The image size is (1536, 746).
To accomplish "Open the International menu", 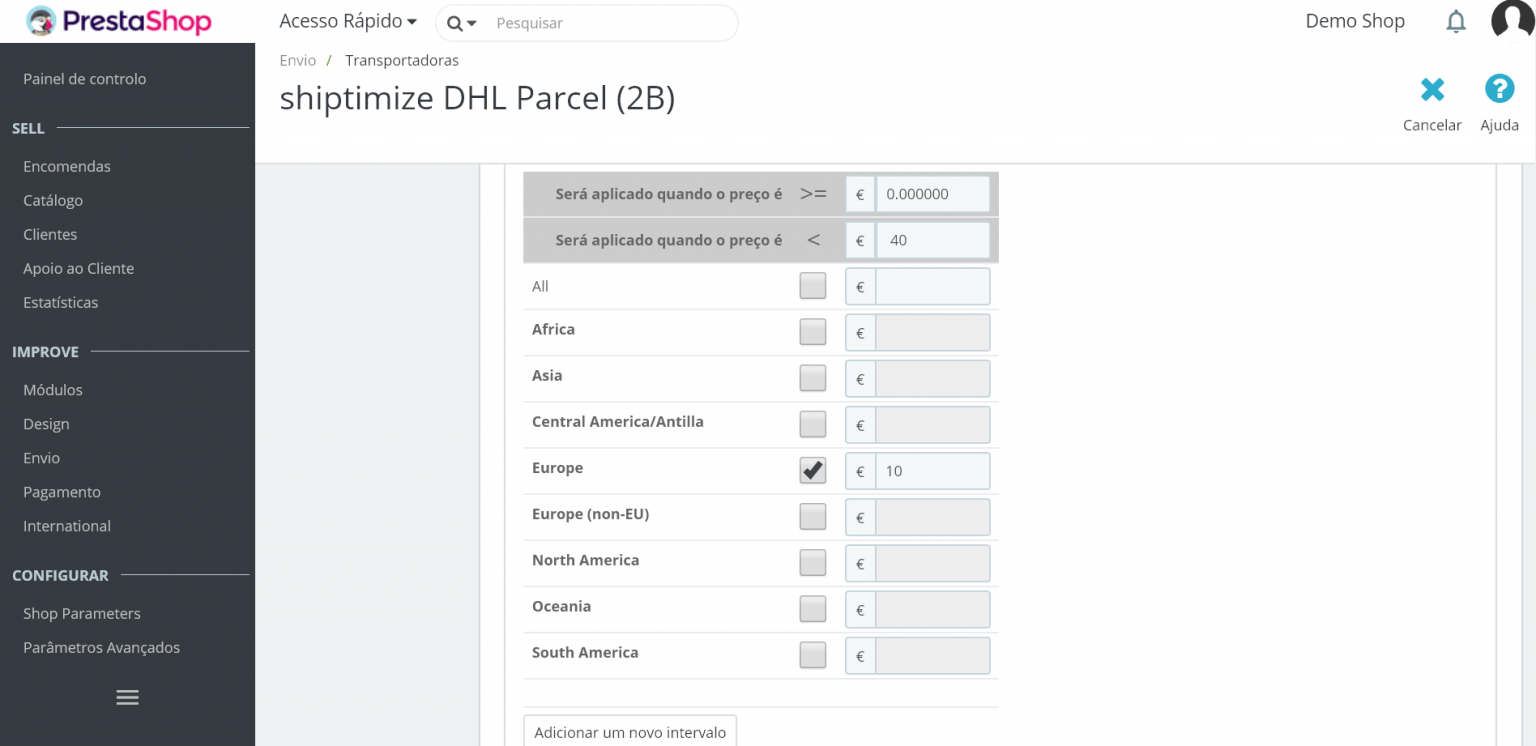I will [67, 526].
